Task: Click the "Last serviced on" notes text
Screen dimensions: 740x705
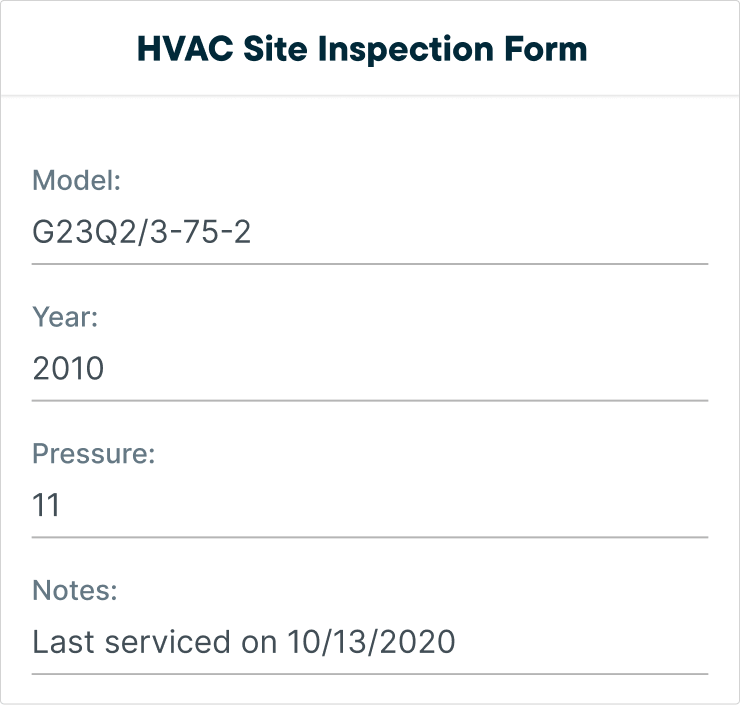Action: click(x=154, y=642)
